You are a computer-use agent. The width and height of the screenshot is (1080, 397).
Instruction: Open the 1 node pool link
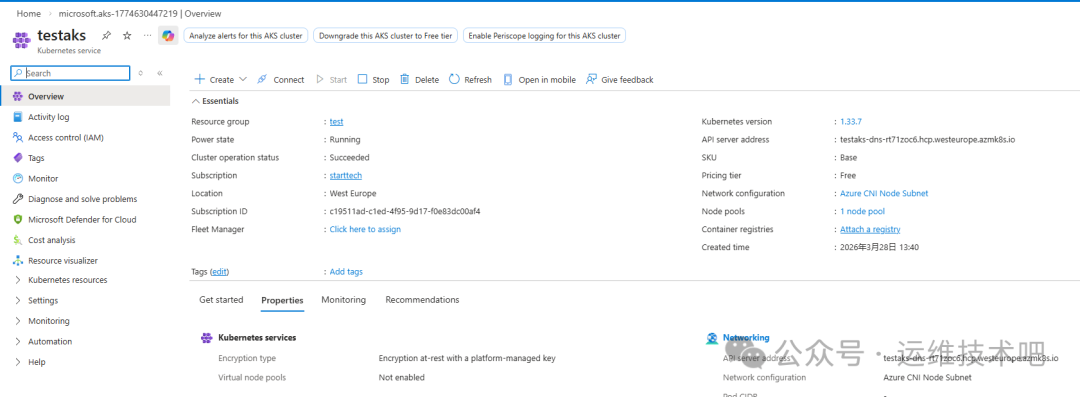coord(862,212)
